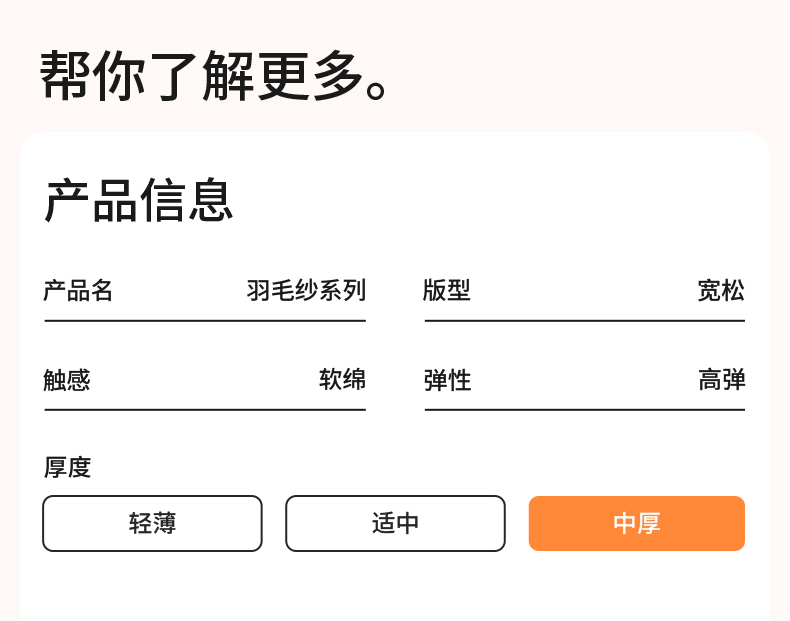Click the 产品名 field label
The height and width of the screenshot is (621, 790).
[x=78, y=291]
